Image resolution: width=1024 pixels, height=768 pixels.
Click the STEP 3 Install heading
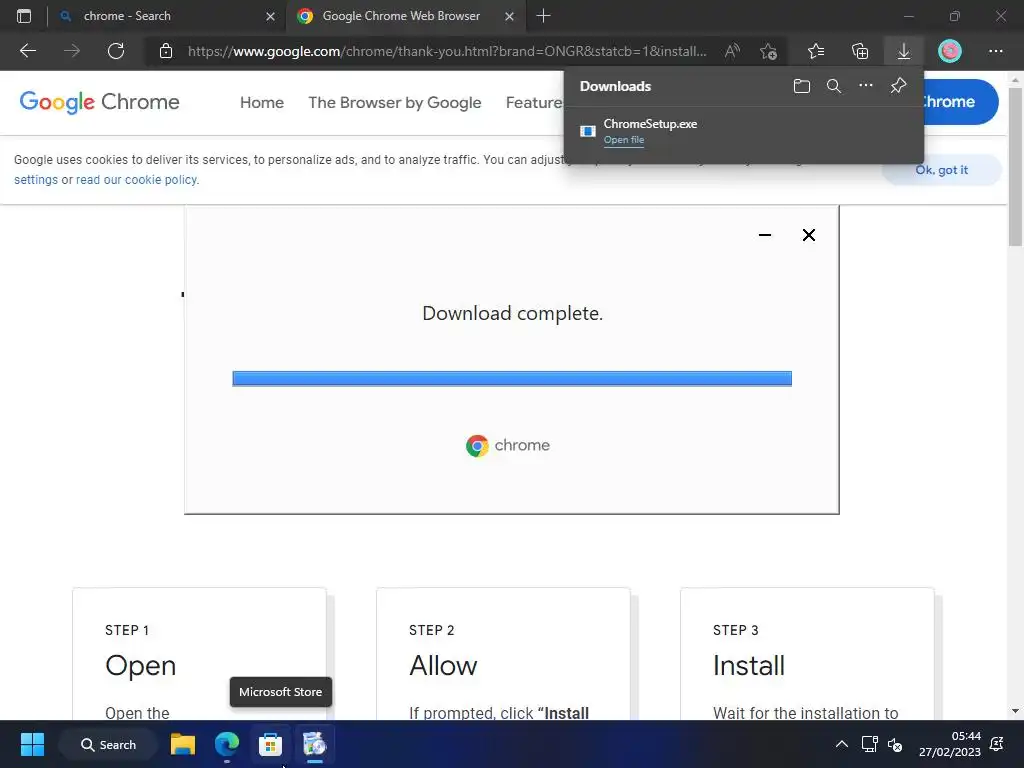pos(748,665)
